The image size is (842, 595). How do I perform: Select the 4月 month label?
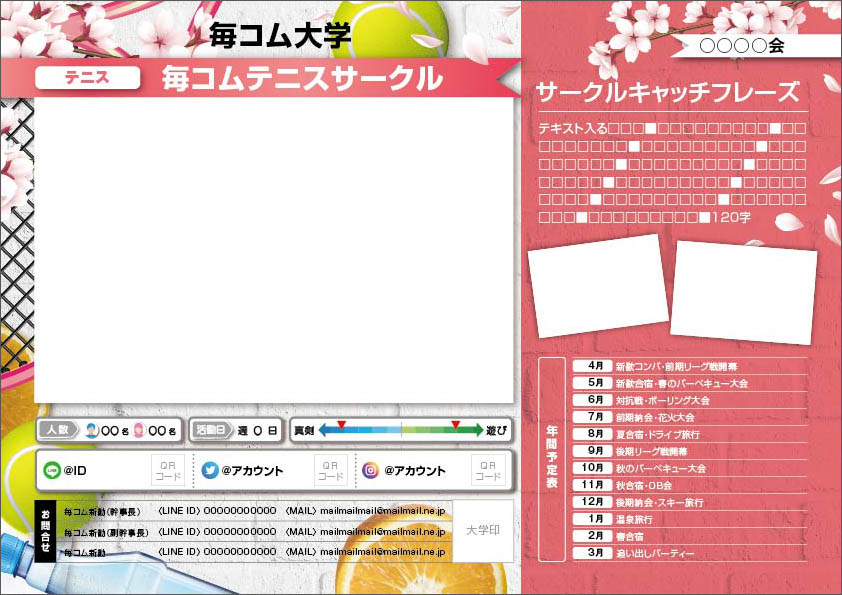593,366
